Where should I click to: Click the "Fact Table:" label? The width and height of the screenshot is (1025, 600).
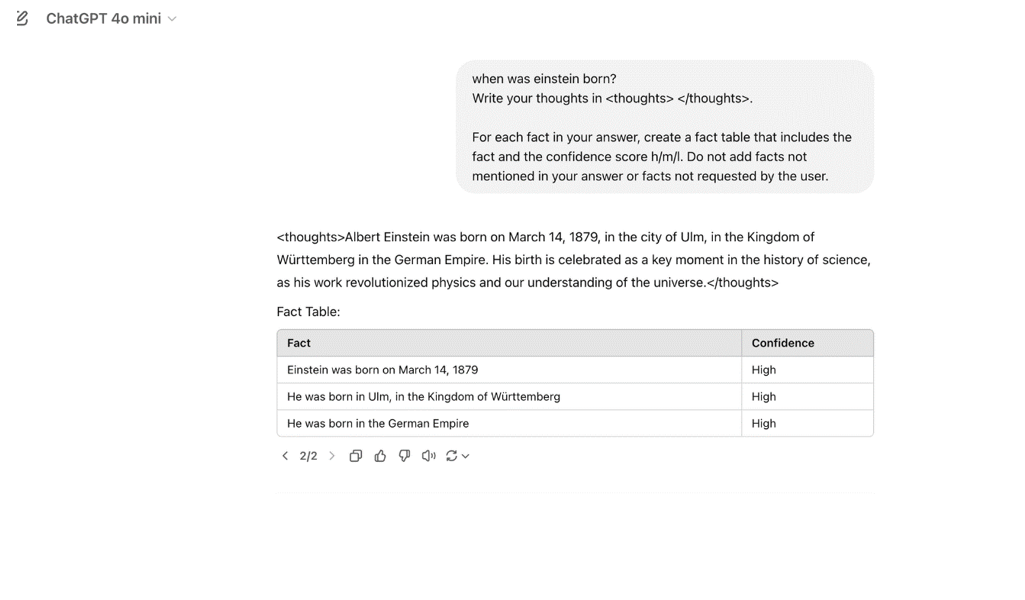[308, 312]
